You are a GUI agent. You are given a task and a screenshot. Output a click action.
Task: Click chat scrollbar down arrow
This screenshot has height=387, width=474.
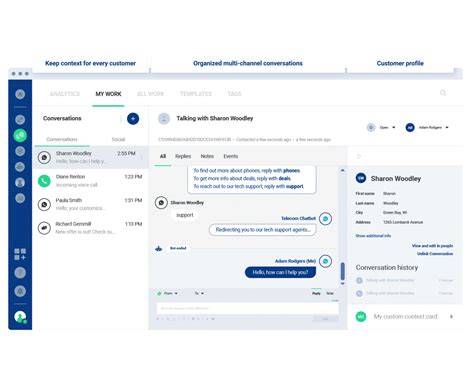[342, 283]
